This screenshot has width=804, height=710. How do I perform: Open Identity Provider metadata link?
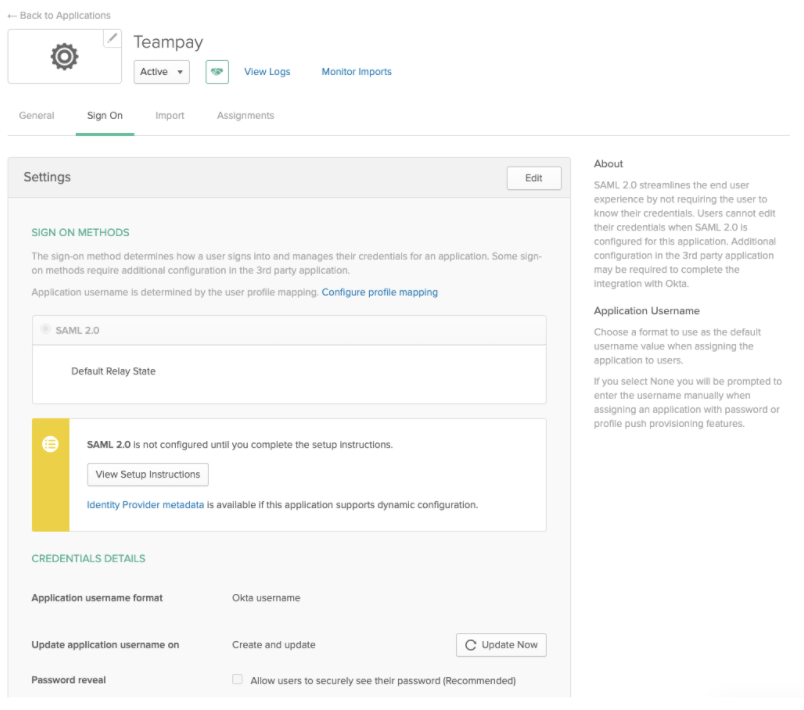(145, 505)
